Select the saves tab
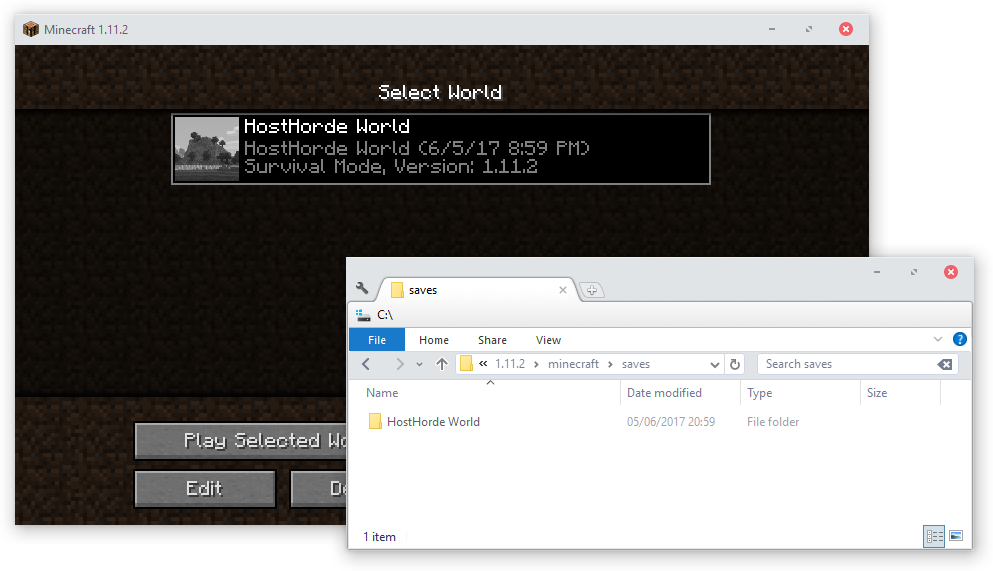The height and width of the screenshot is (571, 993). pyautogui.click(x=476, y=290)
